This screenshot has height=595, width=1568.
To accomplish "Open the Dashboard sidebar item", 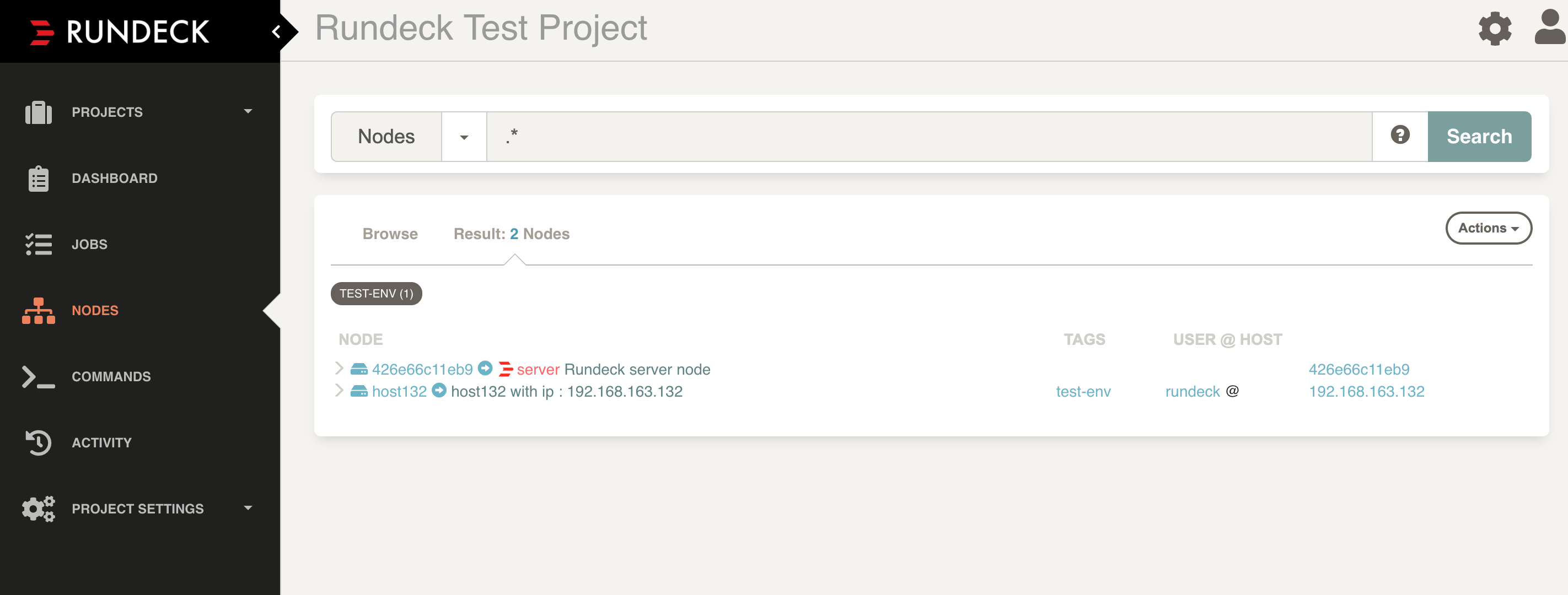I will tap(114, 178).
